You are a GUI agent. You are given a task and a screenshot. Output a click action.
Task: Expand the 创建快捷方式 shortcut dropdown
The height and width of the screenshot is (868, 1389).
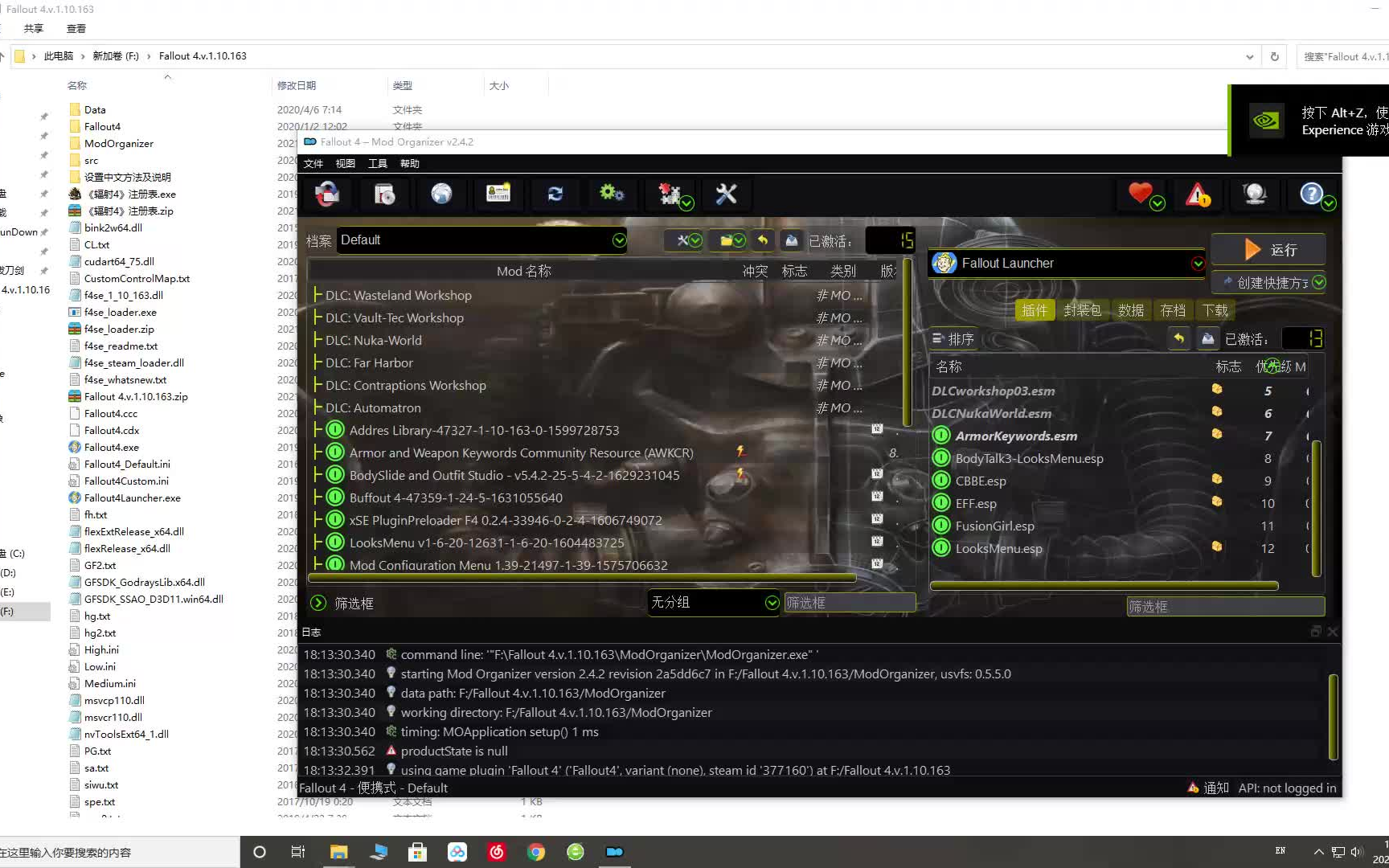[x=1319, y=282]
